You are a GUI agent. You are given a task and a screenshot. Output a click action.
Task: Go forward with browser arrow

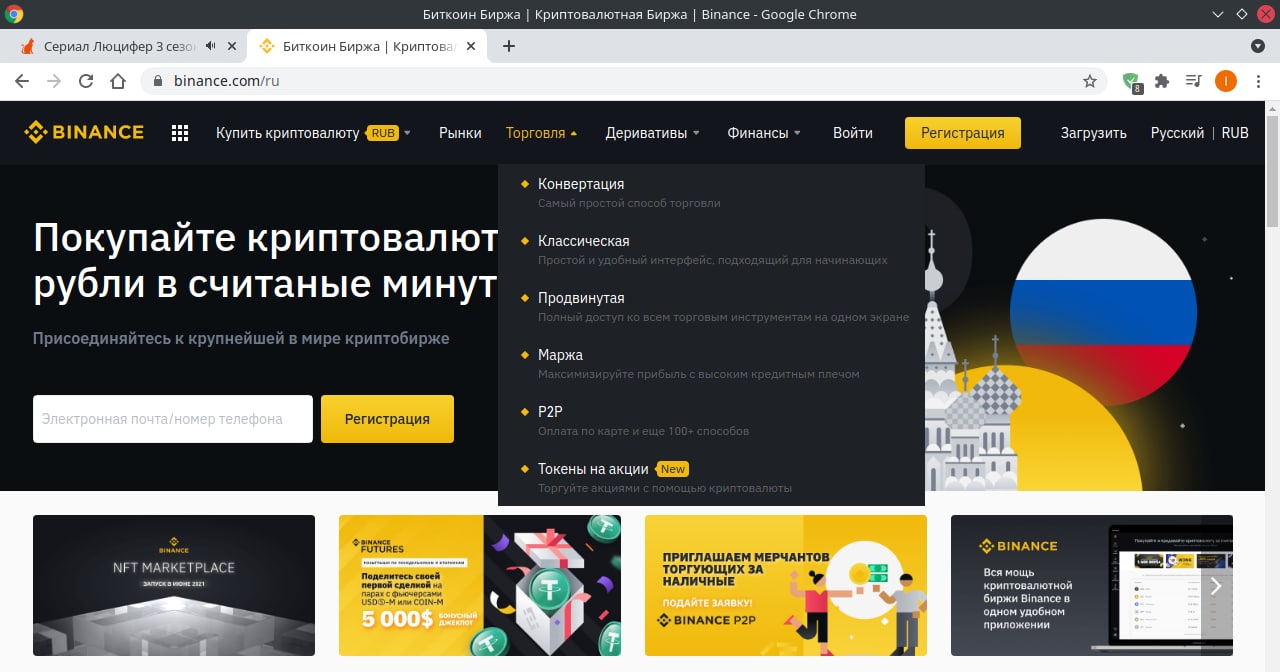[54, 81]
